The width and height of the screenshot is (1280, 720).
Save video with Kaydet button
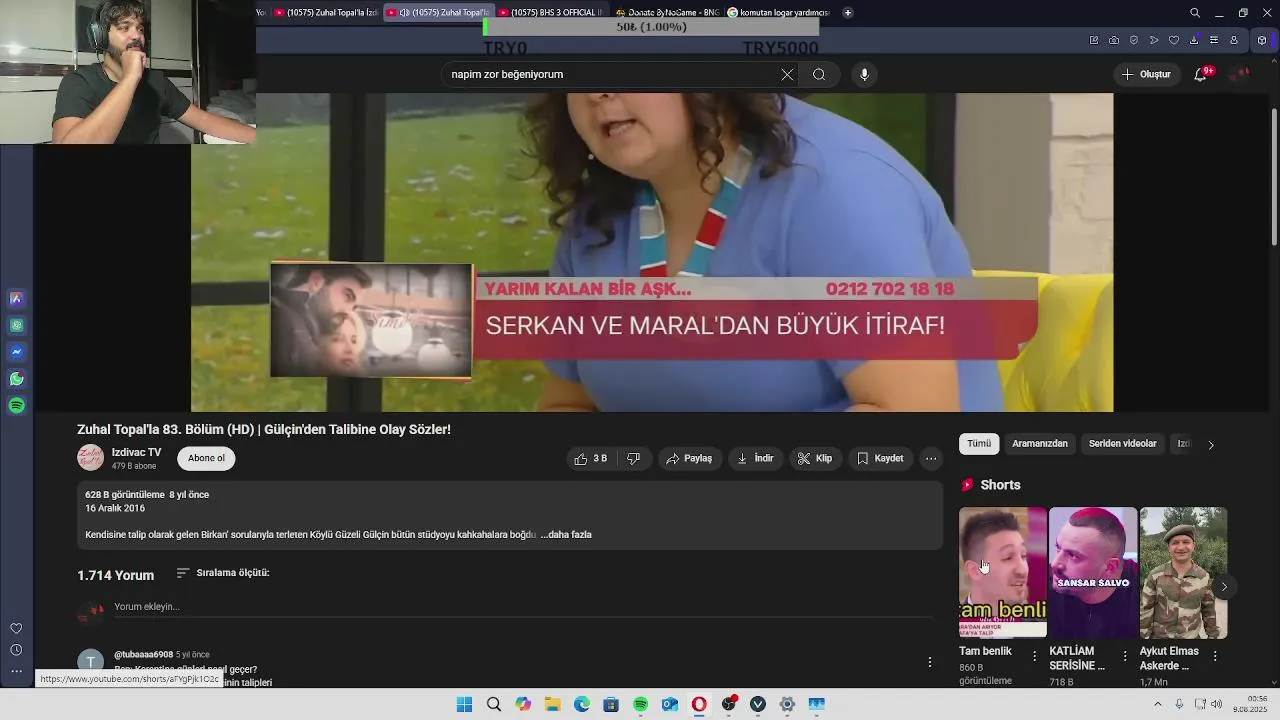click(880, 459)
